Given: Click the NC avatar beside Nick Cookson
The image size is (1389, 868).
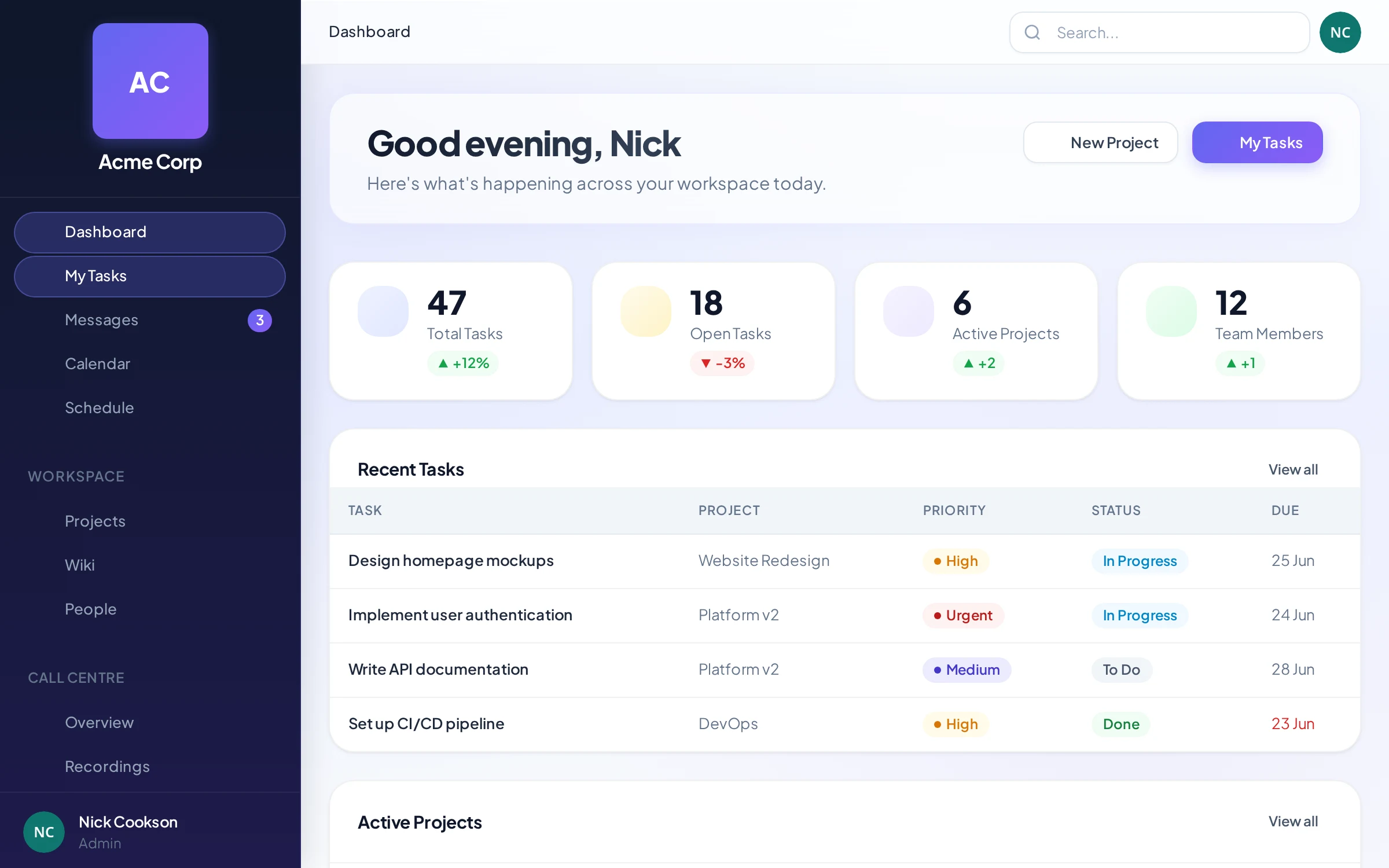Looking at the screenshot, I should [x=44, y=832].
